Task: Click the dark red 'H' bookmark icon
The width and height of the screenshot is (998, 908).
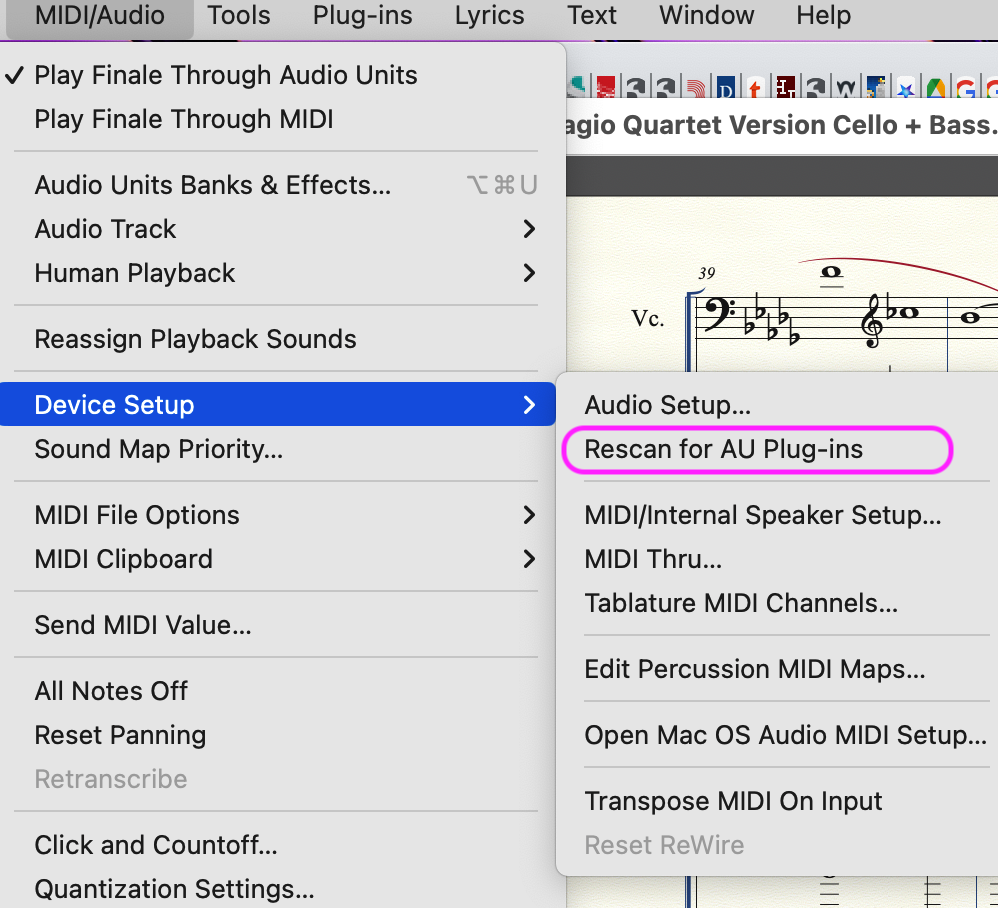Action: click(786, 89)
